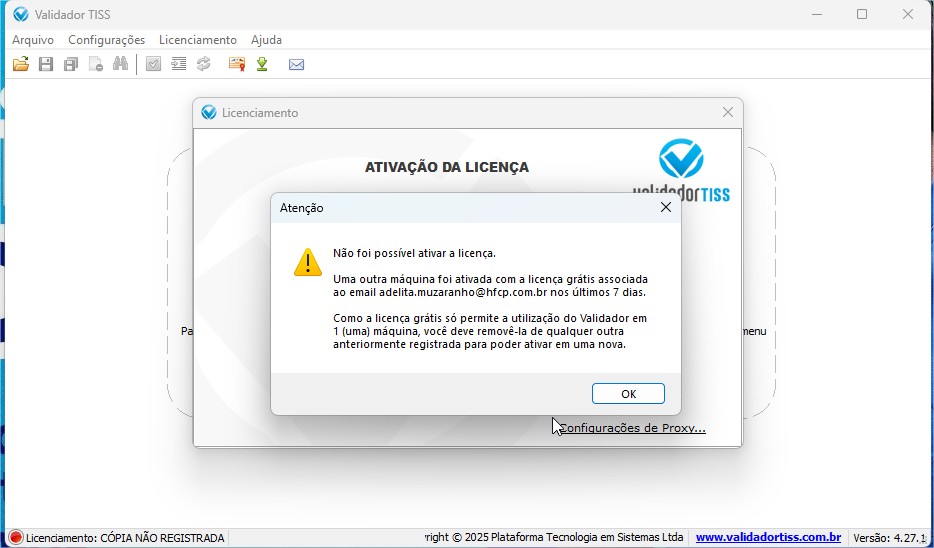Viewport: 934px width, 548px height.
Task: Click the open file folder icon
Action: (x=20, y=64)
